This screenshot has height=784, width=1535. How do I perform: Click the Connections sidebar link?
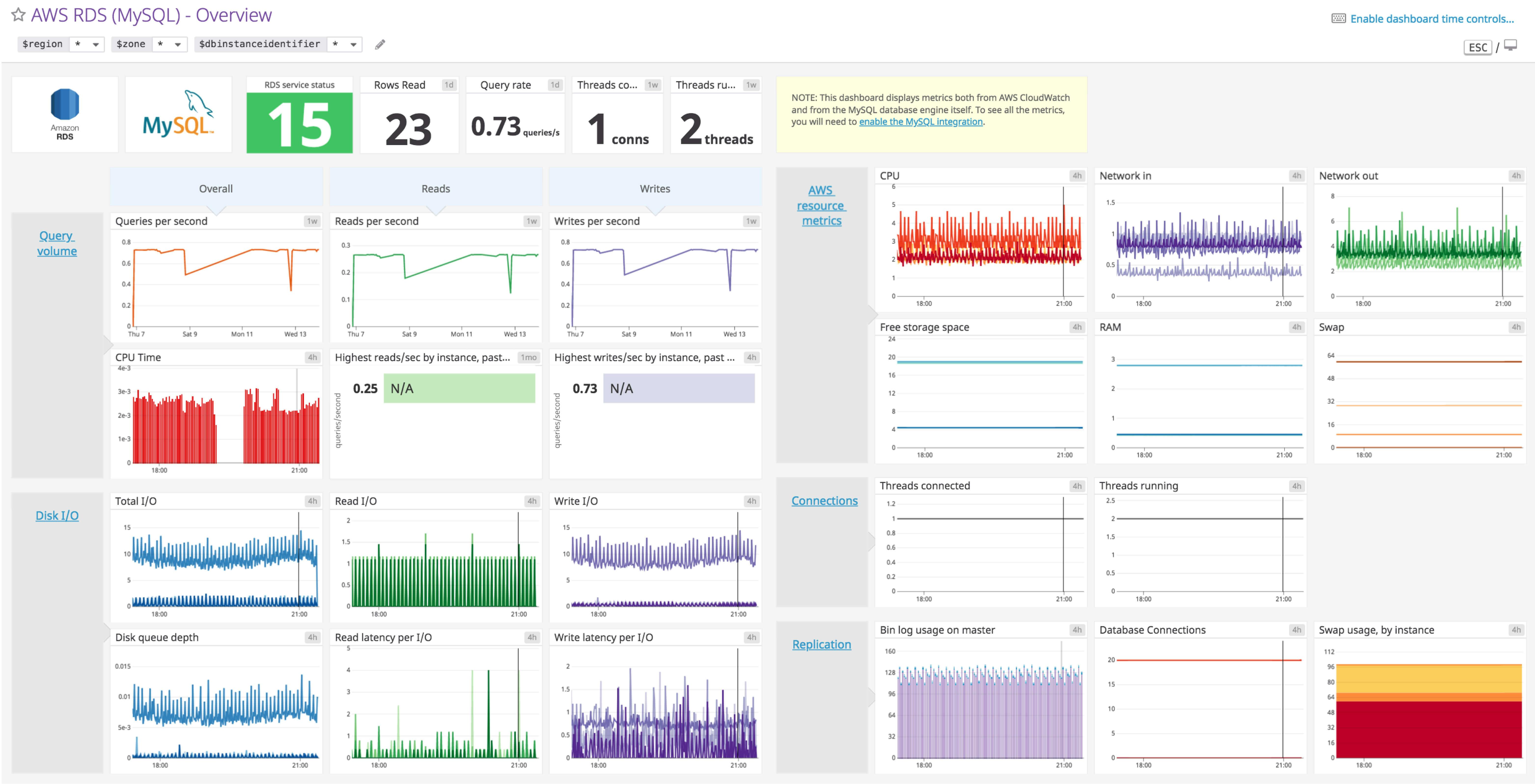(x=824, y=500)
